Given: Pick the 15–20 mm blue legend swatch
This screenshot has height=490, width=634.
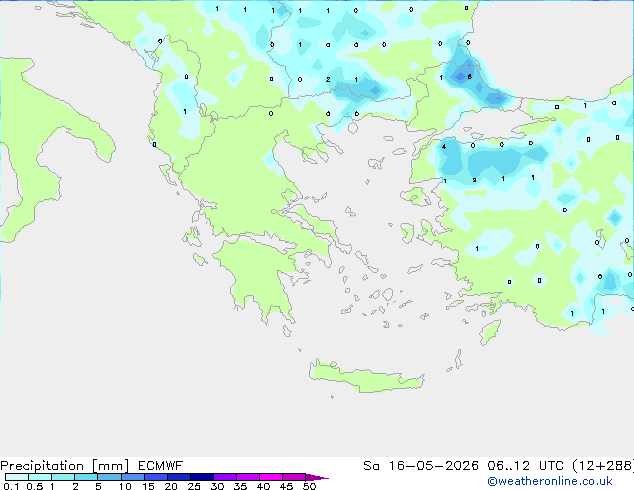Looking at the screenshot, I should point(156,477).
